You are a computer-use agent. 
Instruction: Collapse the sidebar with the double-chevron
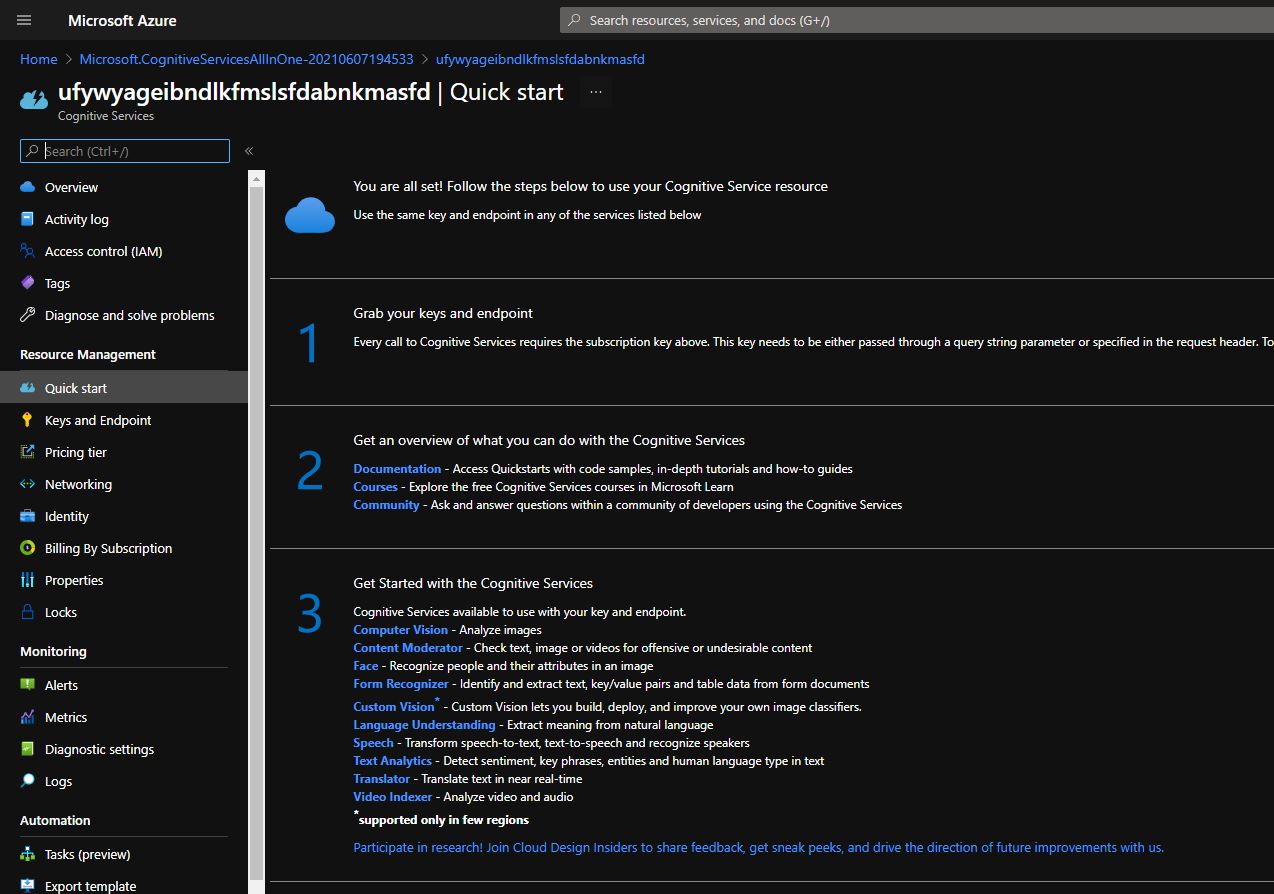pyautogui.click(x=248, y=151)
